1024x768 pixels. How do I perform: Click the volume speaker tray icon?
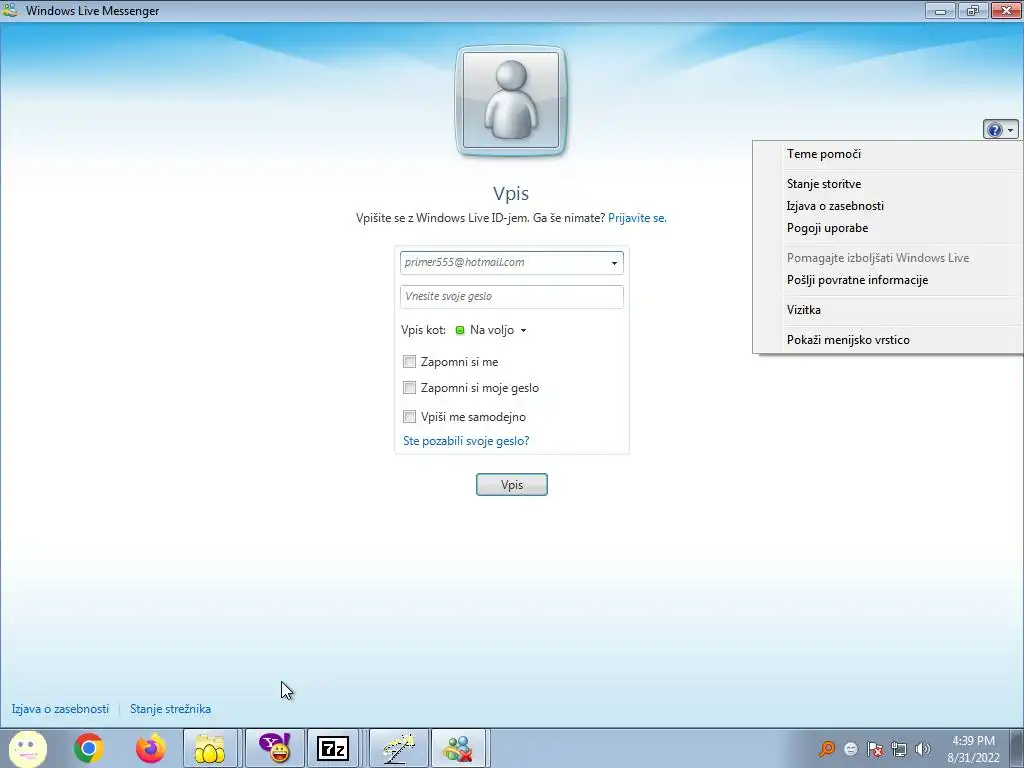pos(922,749)
